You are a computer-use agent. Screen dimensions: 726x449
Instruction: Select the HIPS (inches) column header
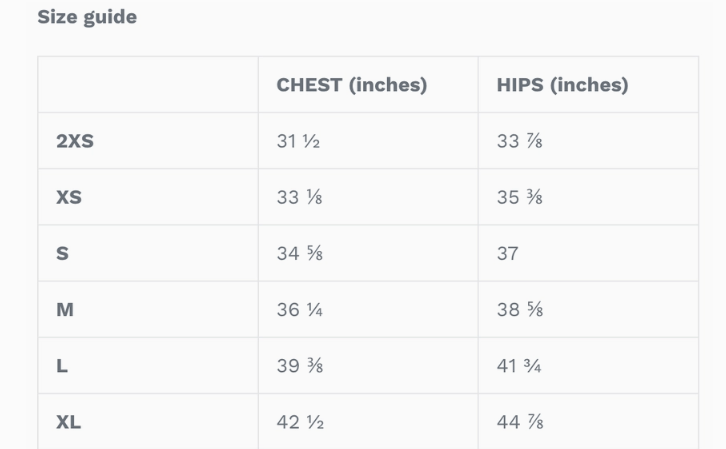(562, 85)
